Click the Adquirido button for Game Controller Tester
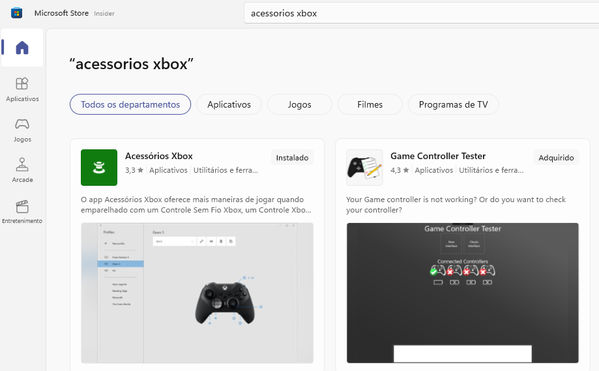The width and height of the screenshot is (599, 371). 556,157
